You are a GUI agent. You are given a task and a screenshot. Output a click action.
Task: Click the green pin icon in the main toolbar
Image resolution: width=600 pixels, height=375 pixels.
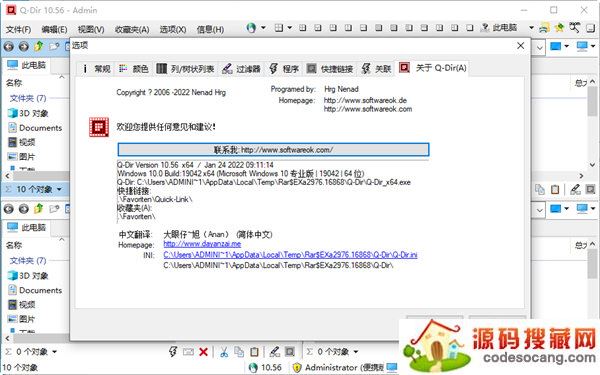coord(559,28)
